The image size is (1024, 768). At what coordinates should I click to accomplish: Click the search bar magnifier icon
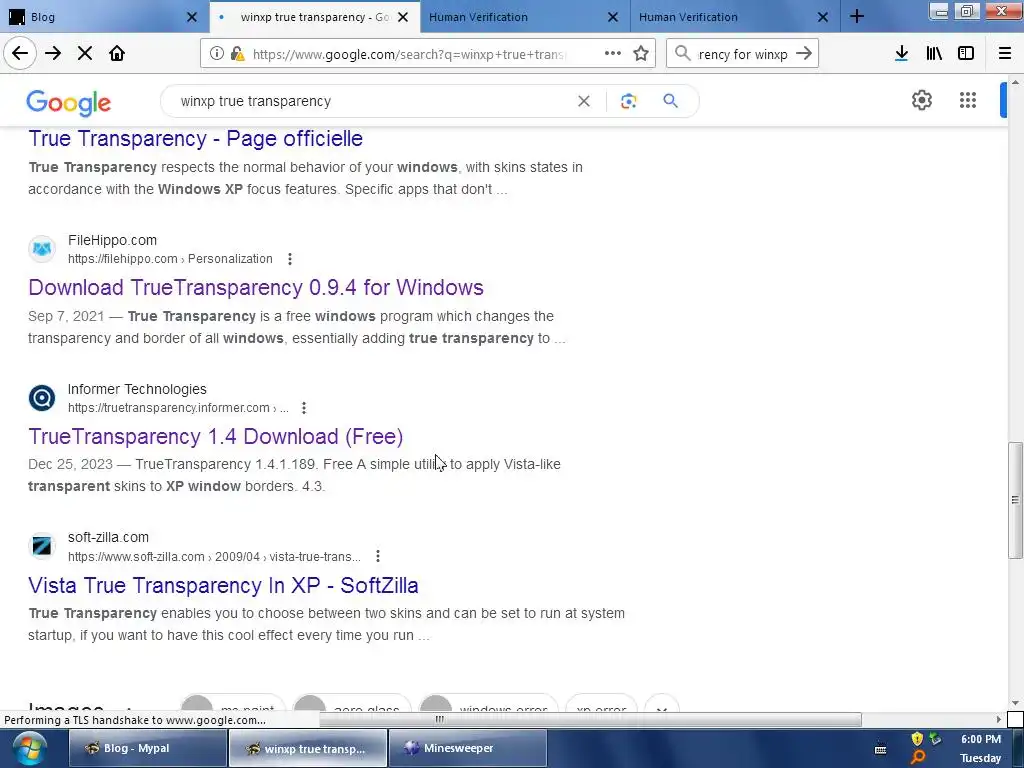pyautogui.click(x=682, y=54)
